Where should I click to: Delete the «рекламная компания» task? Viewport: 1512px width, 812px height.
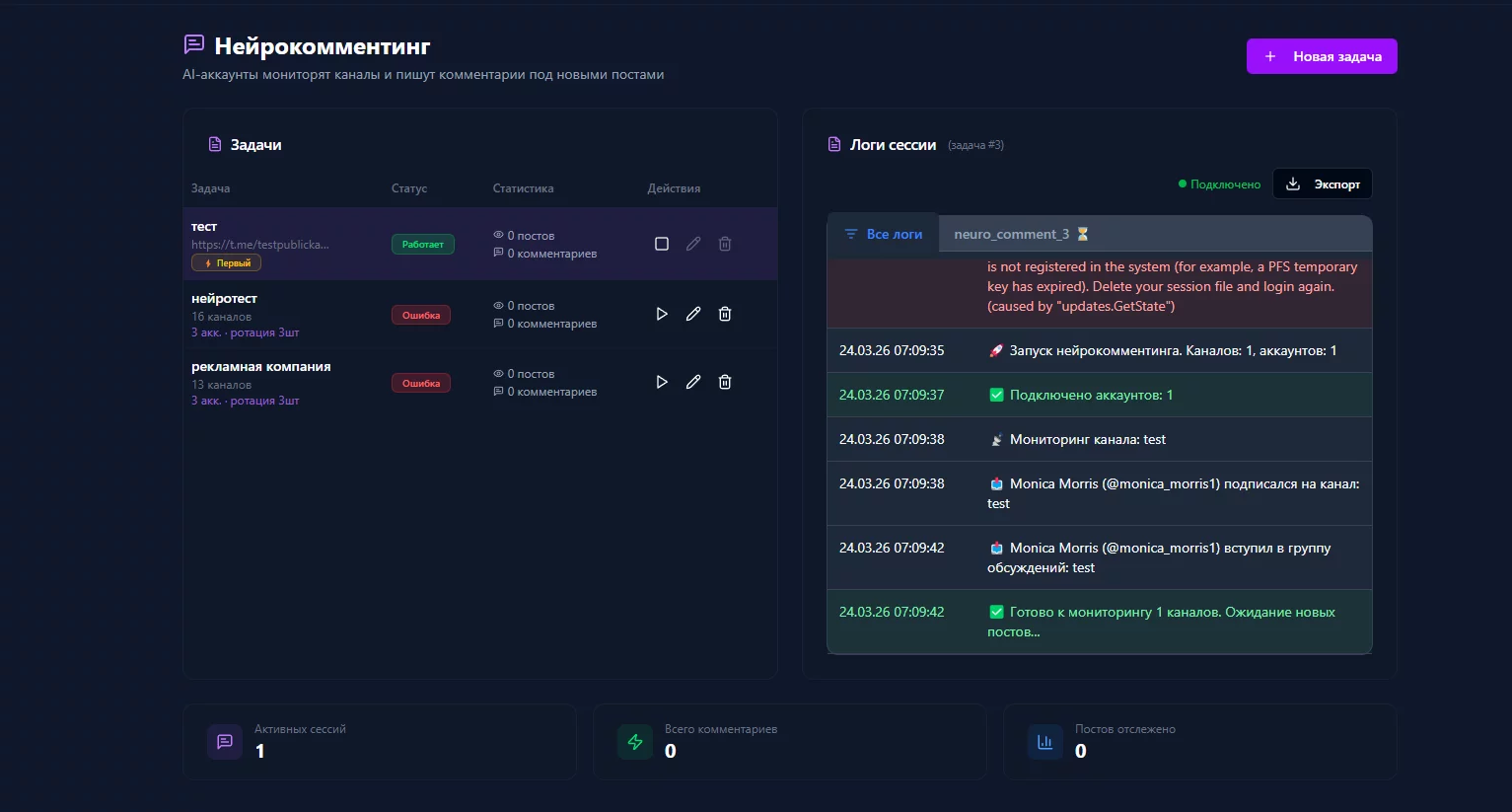[725, 382]
